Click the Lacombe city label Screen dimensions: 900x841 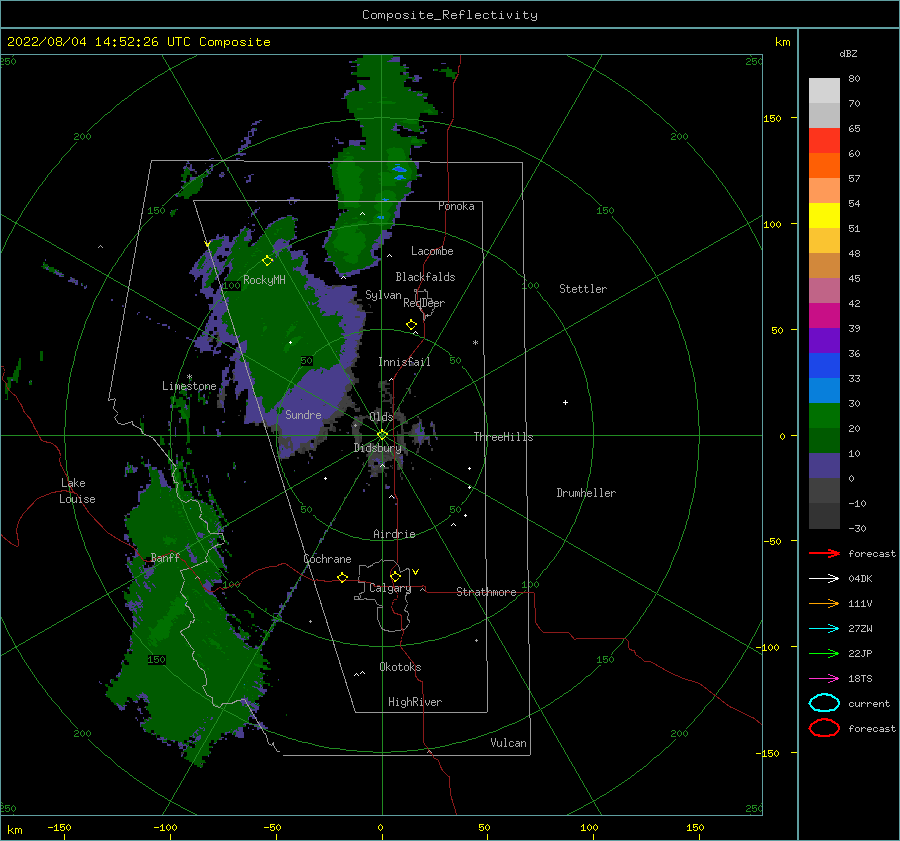[432, 251]
